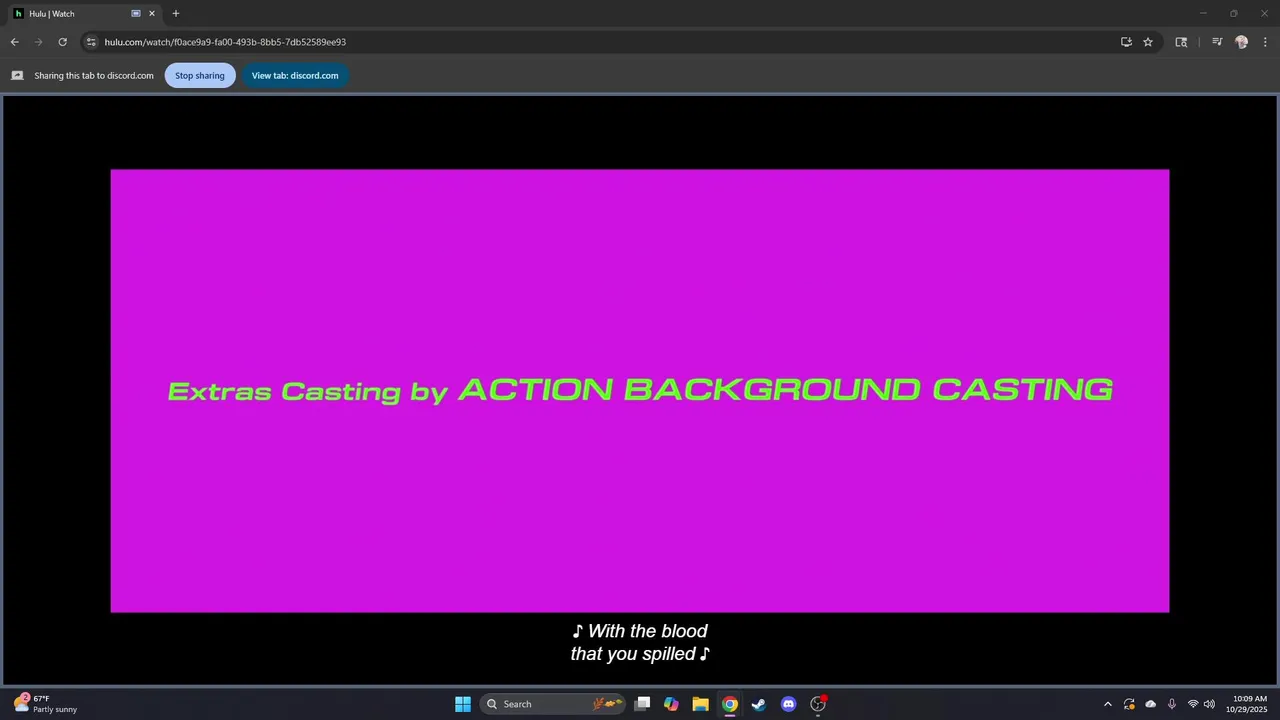Switch to Chrome taskbar icon
This screenshot has height=720, width=1280.
point(730,704)
